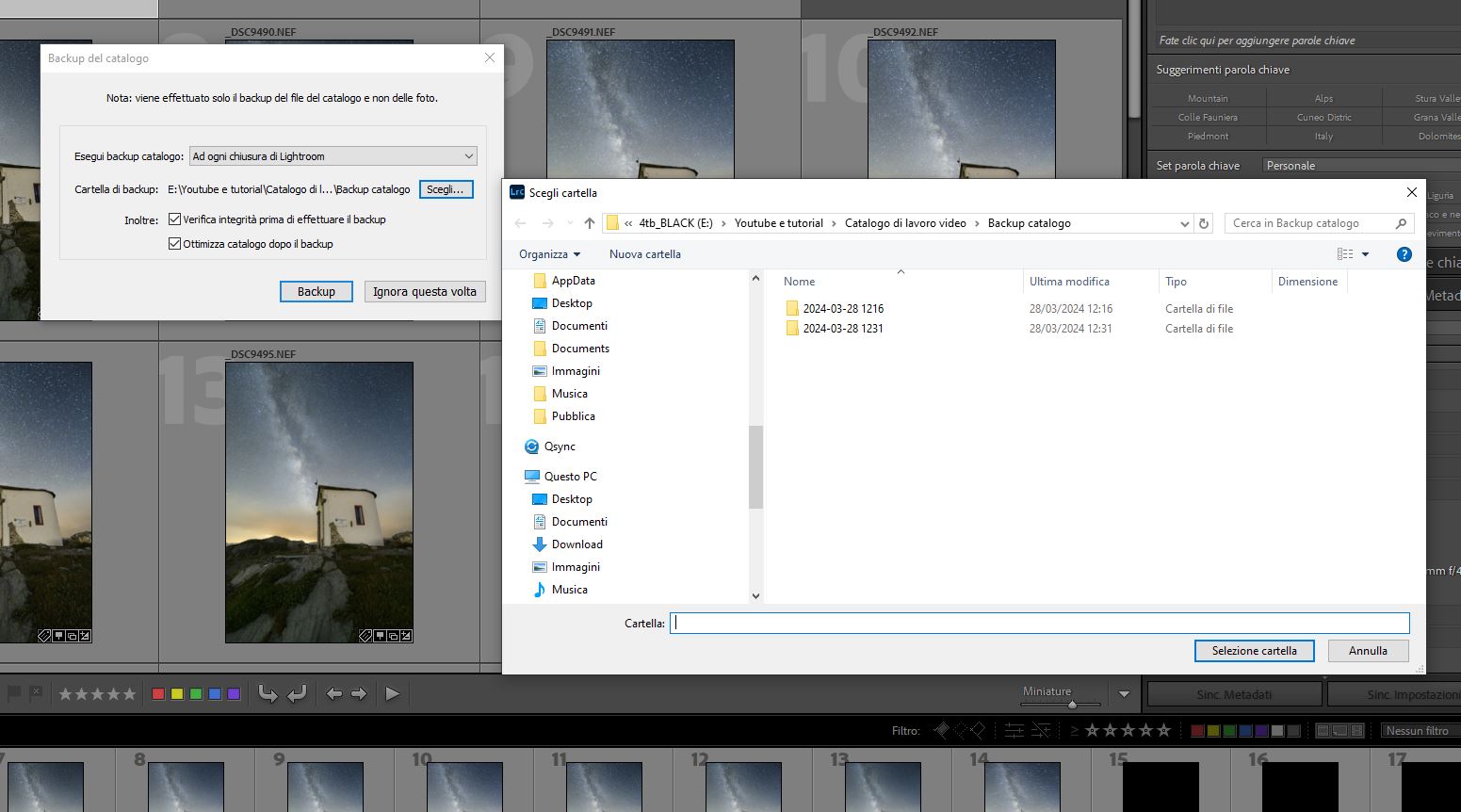Open the Organizza menu
The width and height of the screenshot is (1461, 812).
[549, 254]
